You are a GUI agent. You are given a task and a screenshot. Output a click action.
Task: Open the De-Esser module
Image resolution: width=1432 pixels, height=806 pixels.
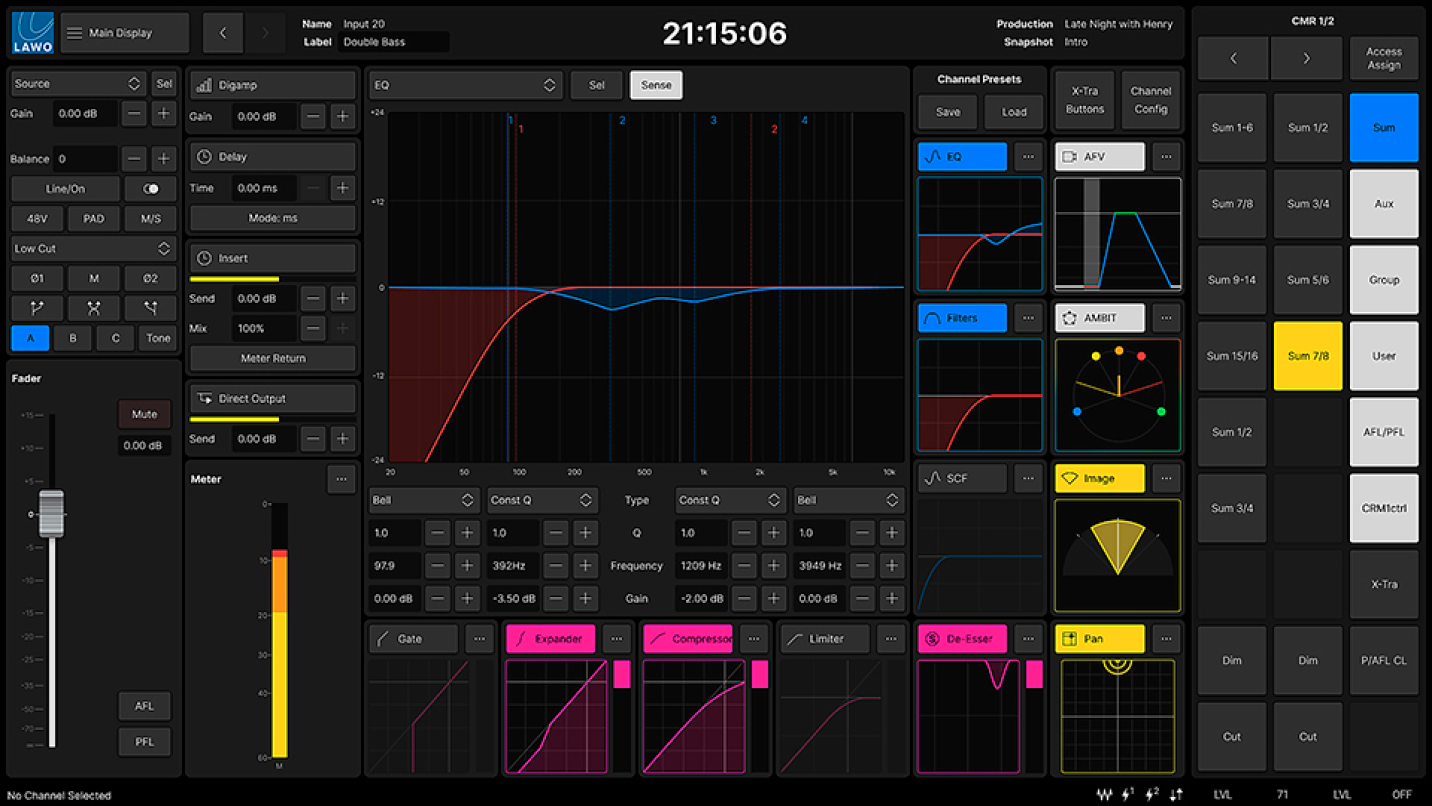click(x=961, y=639)
